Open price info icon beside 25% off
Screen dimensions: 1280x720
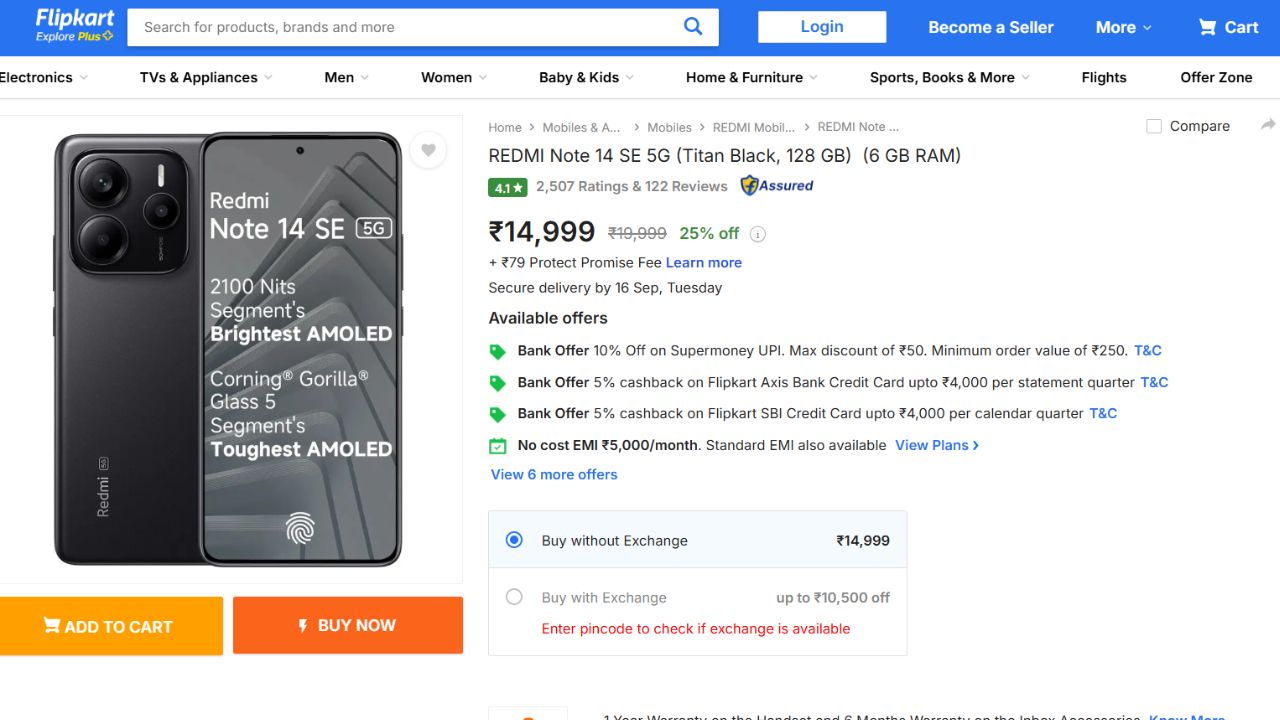pos(758,235)
